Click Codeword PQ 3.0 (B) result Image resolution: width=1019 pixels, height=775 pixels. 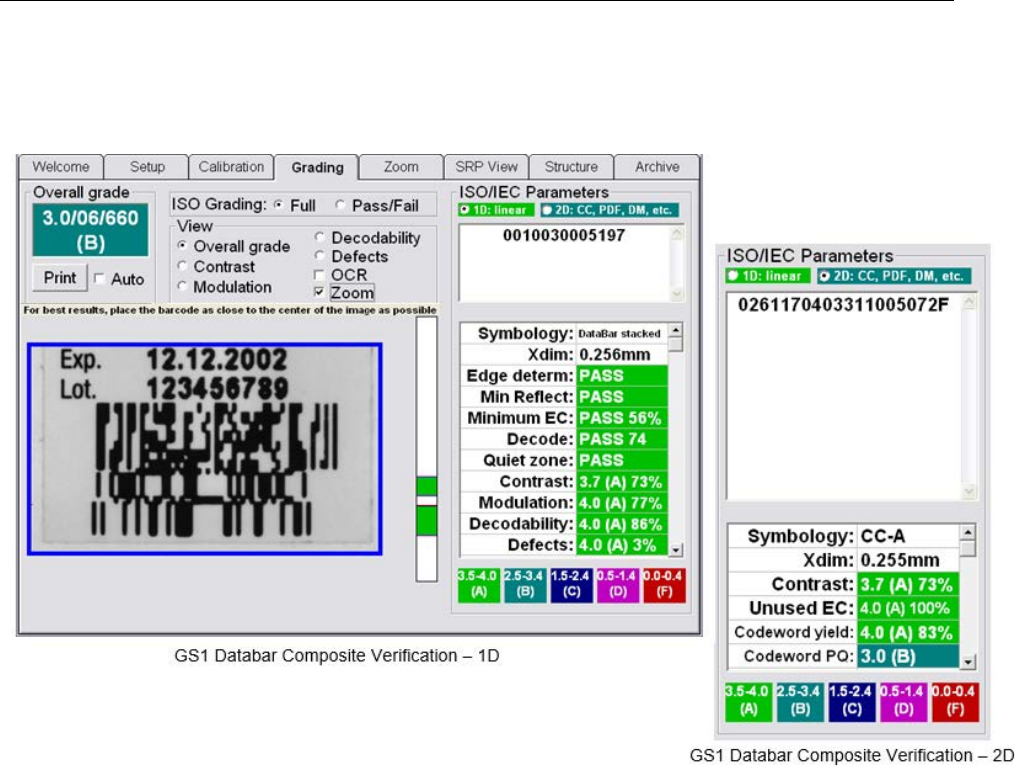click(x=909, y=656)
